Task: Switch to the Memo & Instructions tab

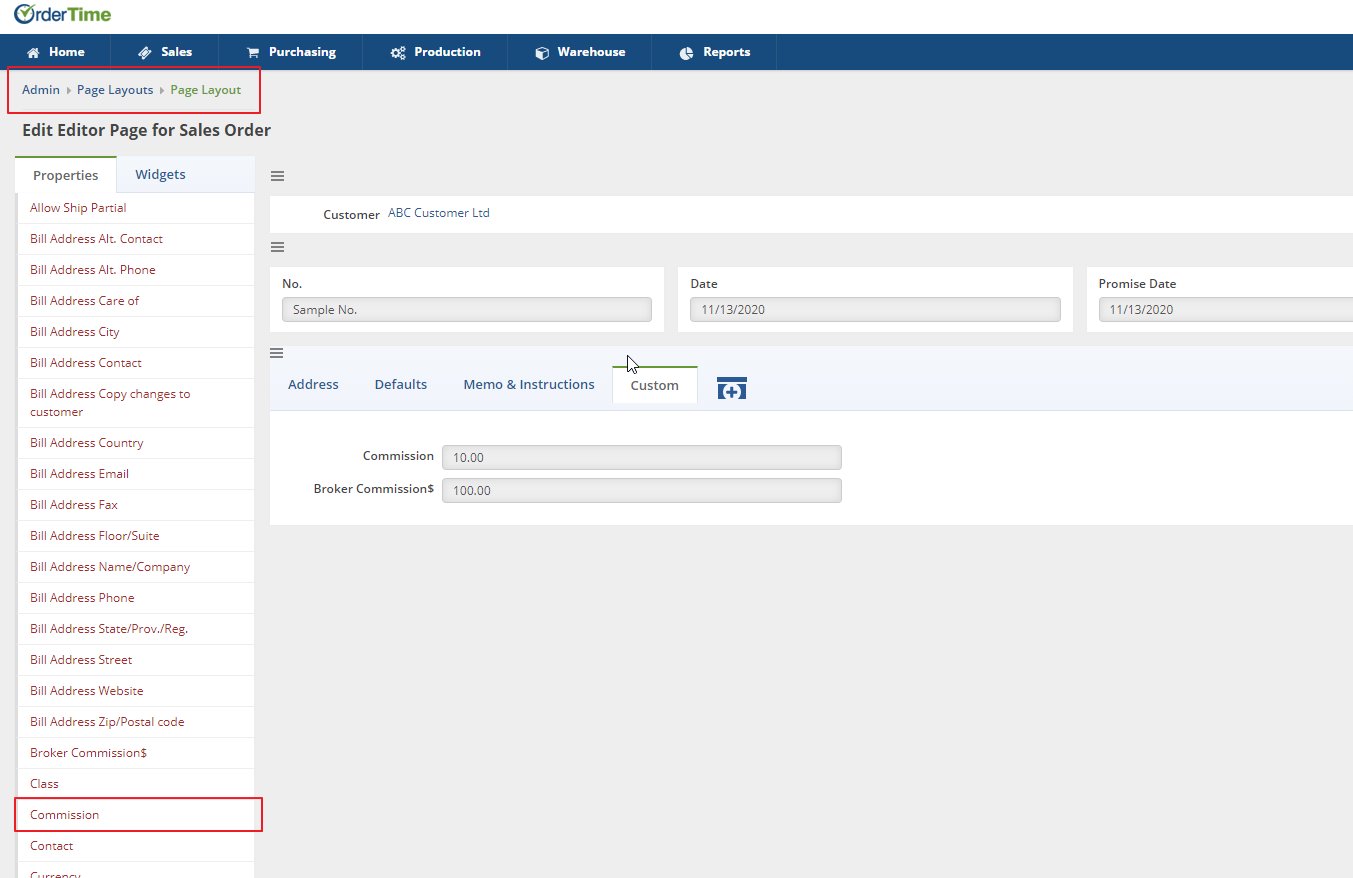Action: [x=529, y=385]
